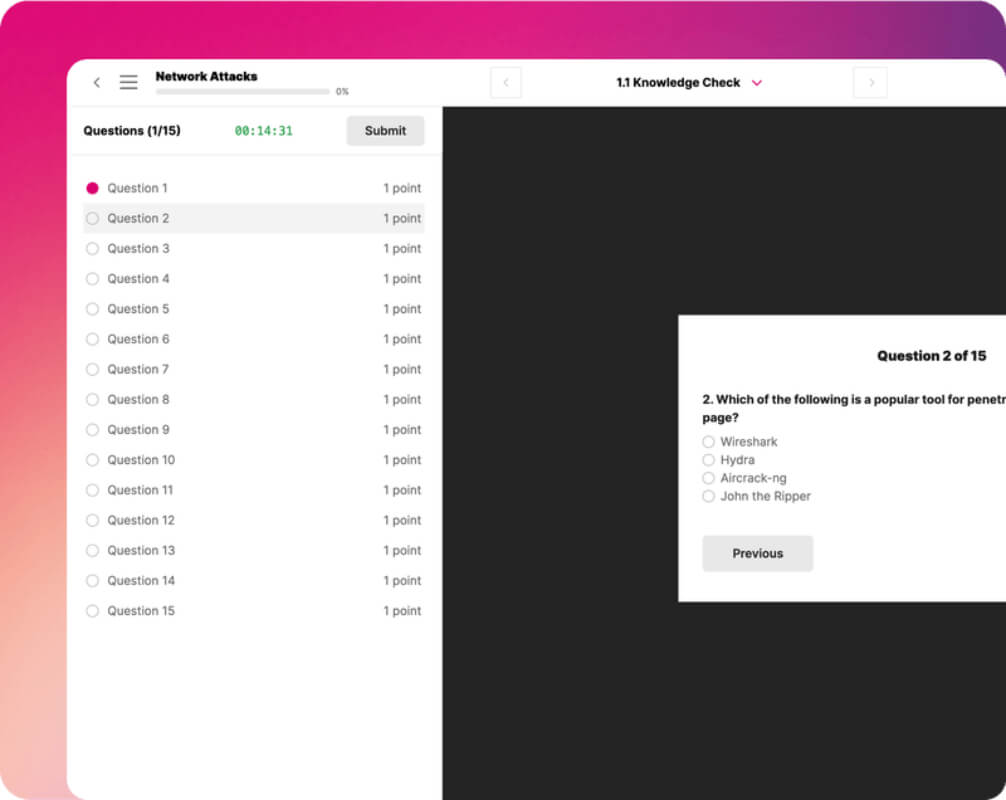The image size is (1006, 800).
Task: Jump to Question 2 in list
Action: [253, 218]
